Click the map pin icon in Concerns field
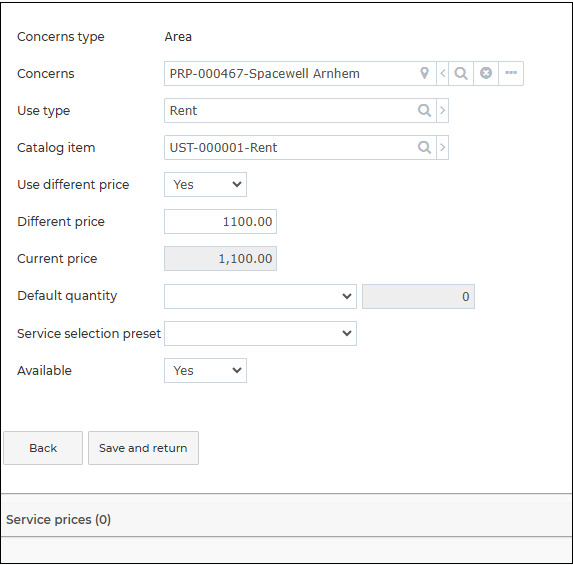Viewport: 573px width, 565px height. (424, 73)
